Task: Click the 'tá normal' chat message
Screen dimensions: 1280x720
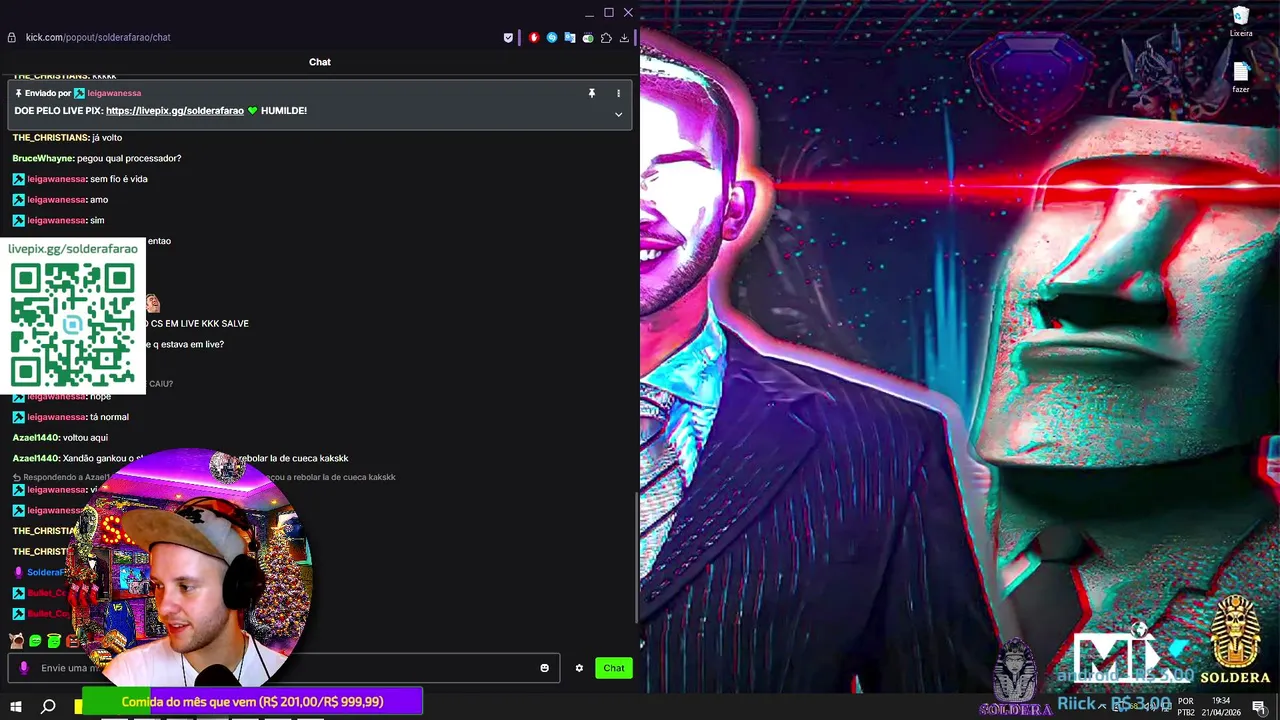Action: pos(109,417)
